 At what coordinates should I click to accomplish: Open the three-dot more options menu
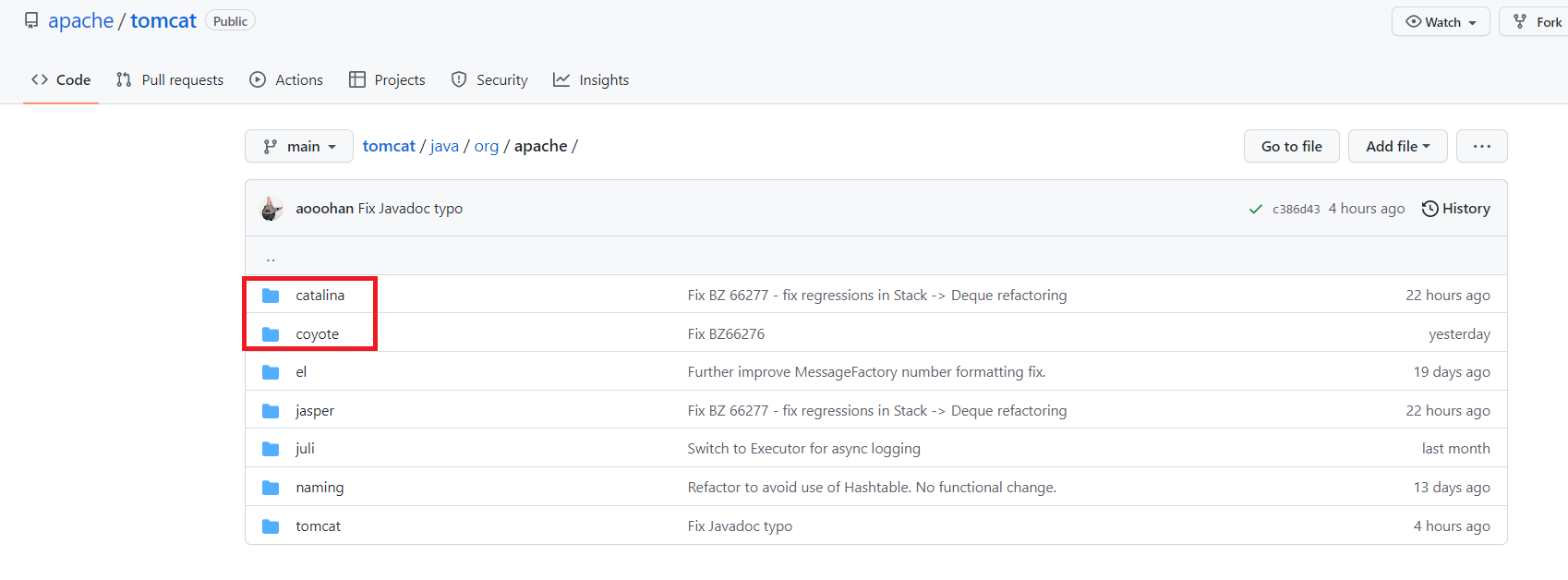pyautogui.click(x=1482, y=146)
